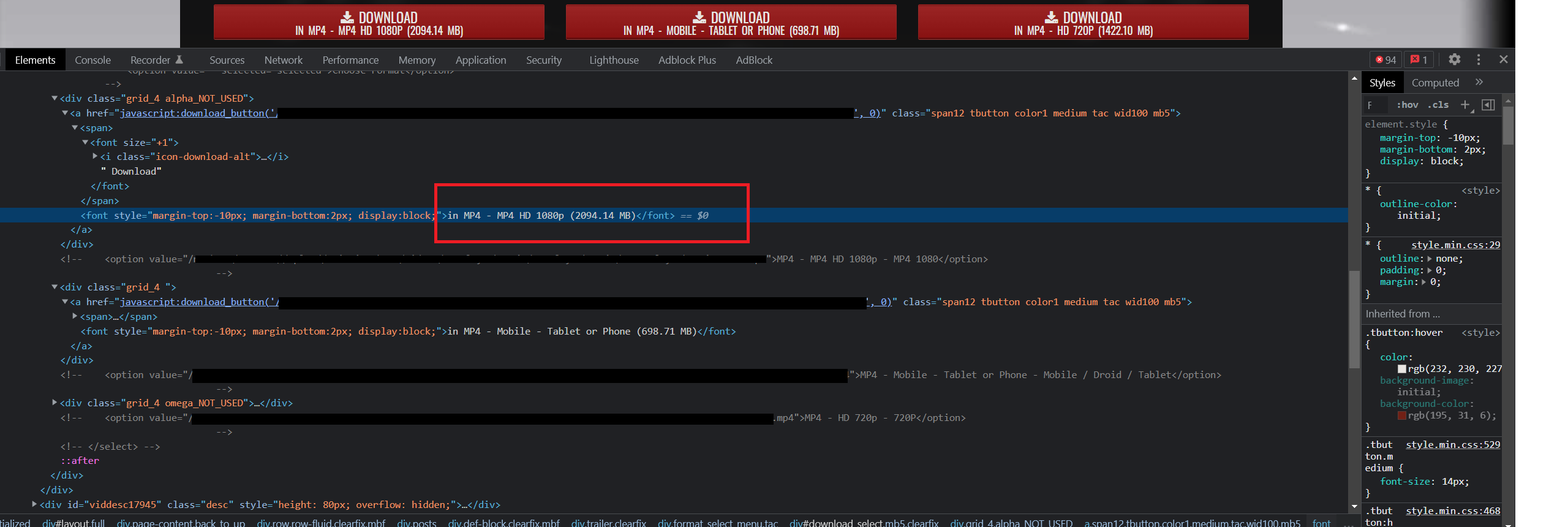Switch to the Memory tab

(x=417, y=60)
